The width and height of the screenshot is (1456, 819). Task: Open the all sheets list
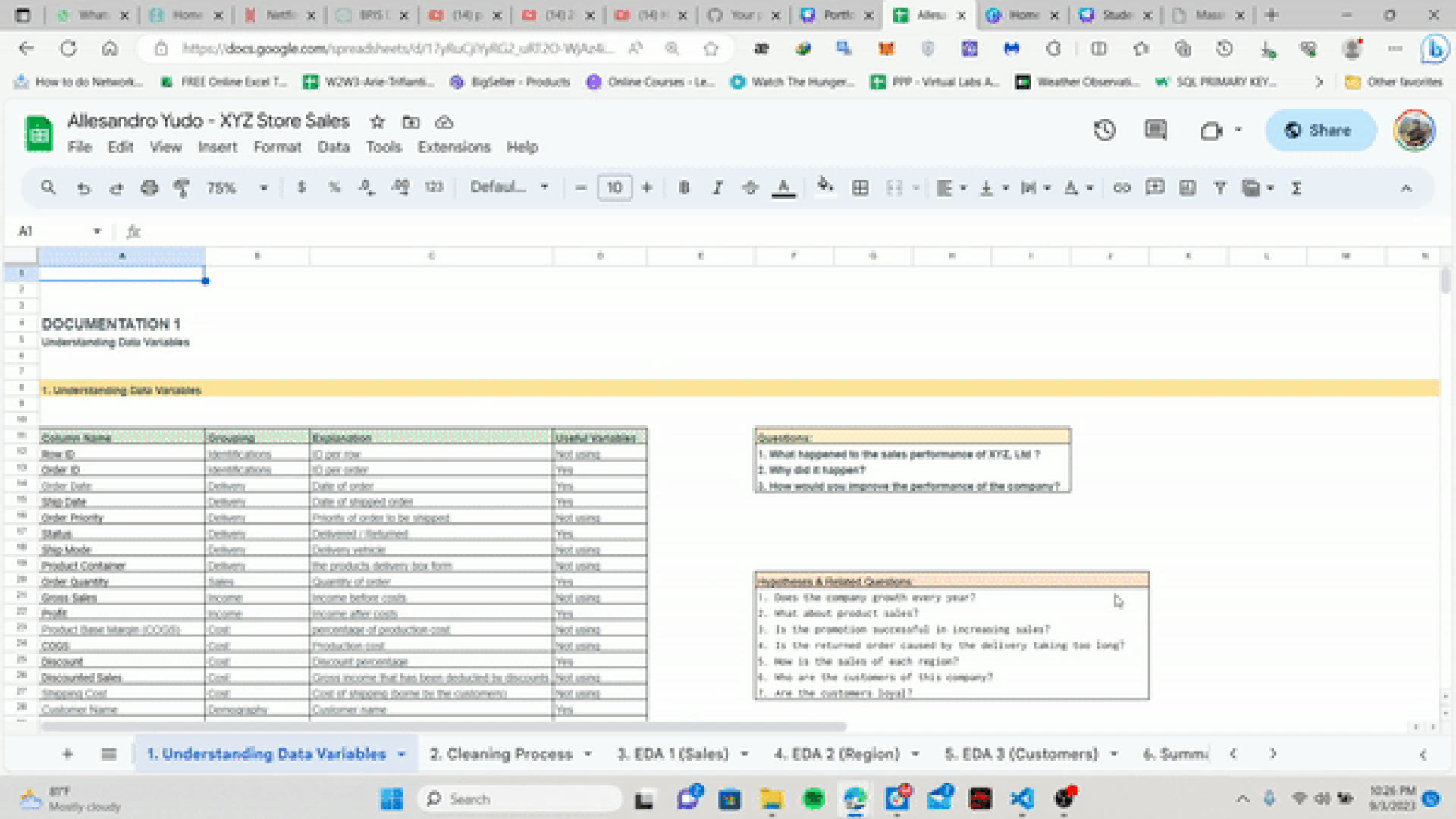tap(108, 754)
